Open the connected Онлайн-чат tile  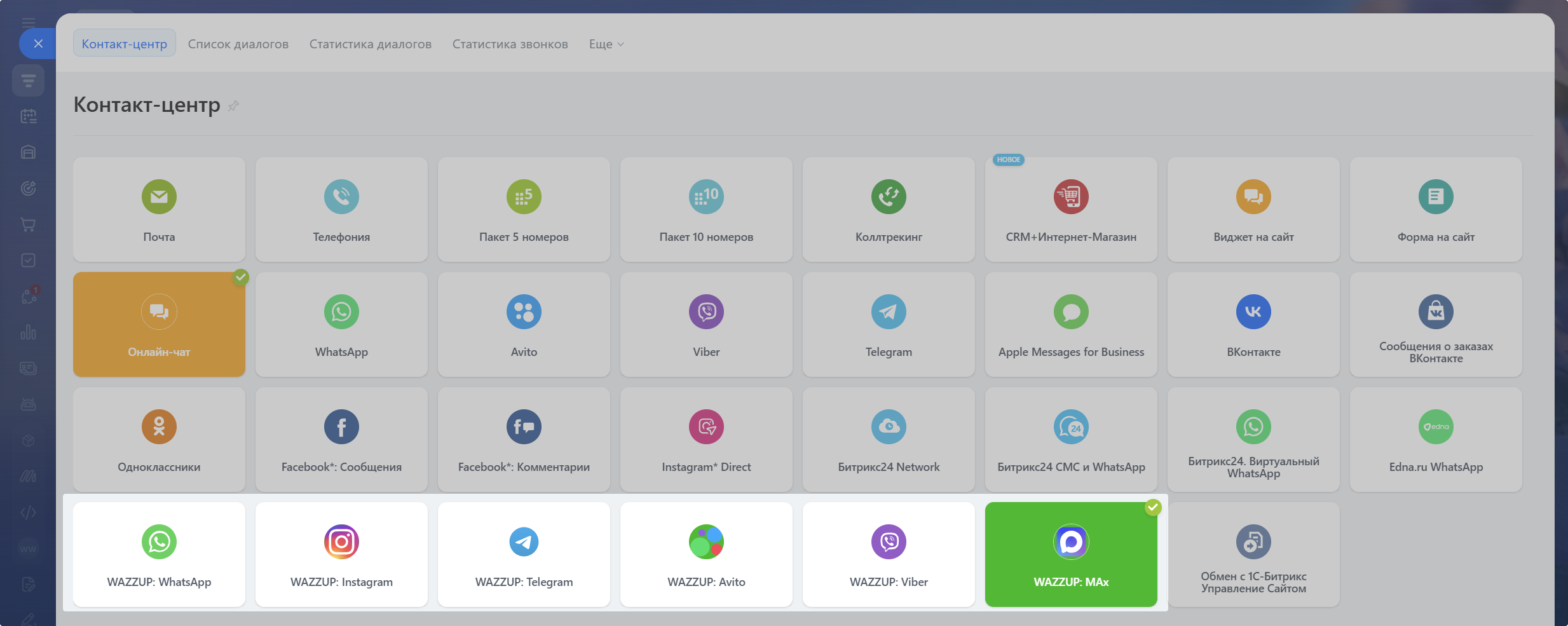tap(159, 325)
